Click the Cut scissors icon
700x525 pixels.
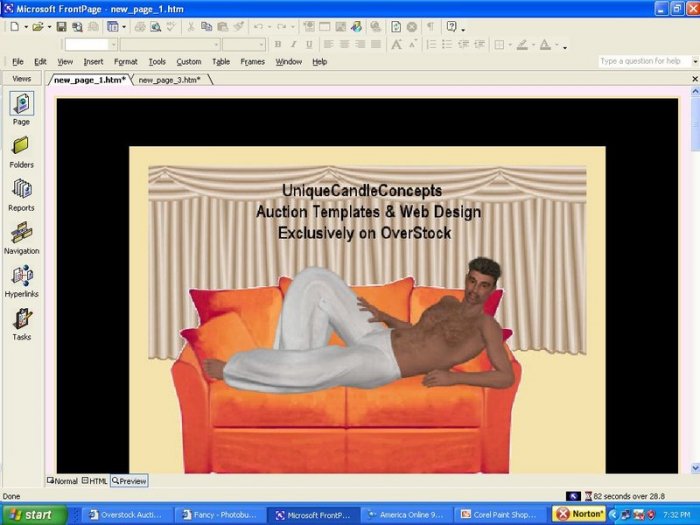191,27
